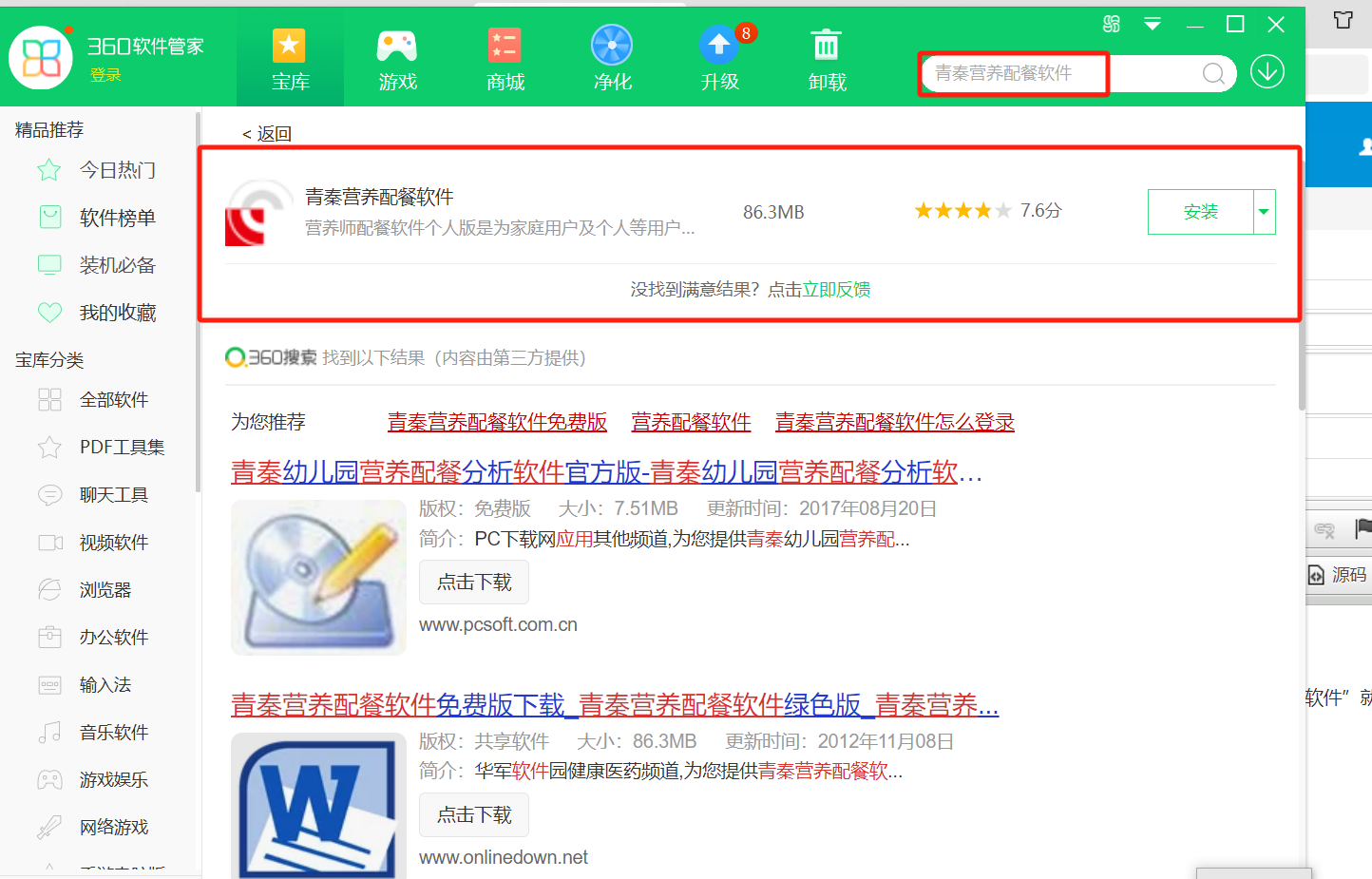The width and height of the screenshot is (1372, 879).
Task: Click the 360 software manager logo
Action: pos(41,57)
